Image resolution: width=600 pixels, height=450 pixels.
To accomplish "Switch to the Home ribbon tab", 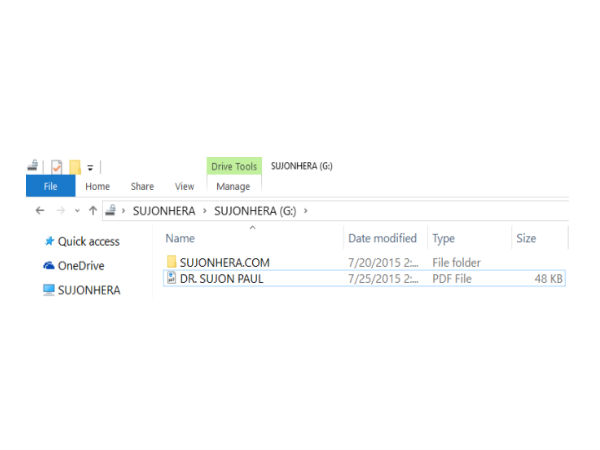I will [97, 186].
